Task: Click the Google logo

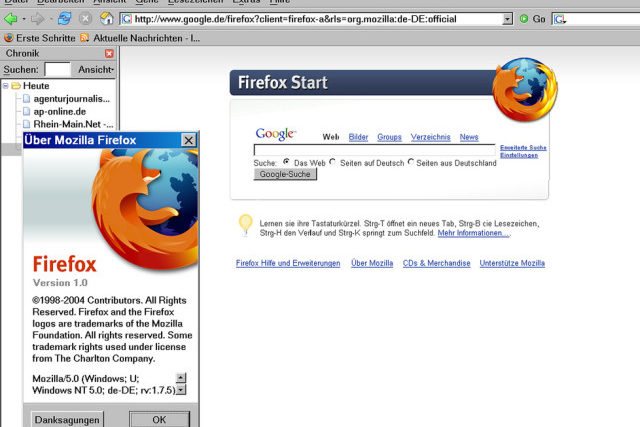Action: [x=276, y=133]
